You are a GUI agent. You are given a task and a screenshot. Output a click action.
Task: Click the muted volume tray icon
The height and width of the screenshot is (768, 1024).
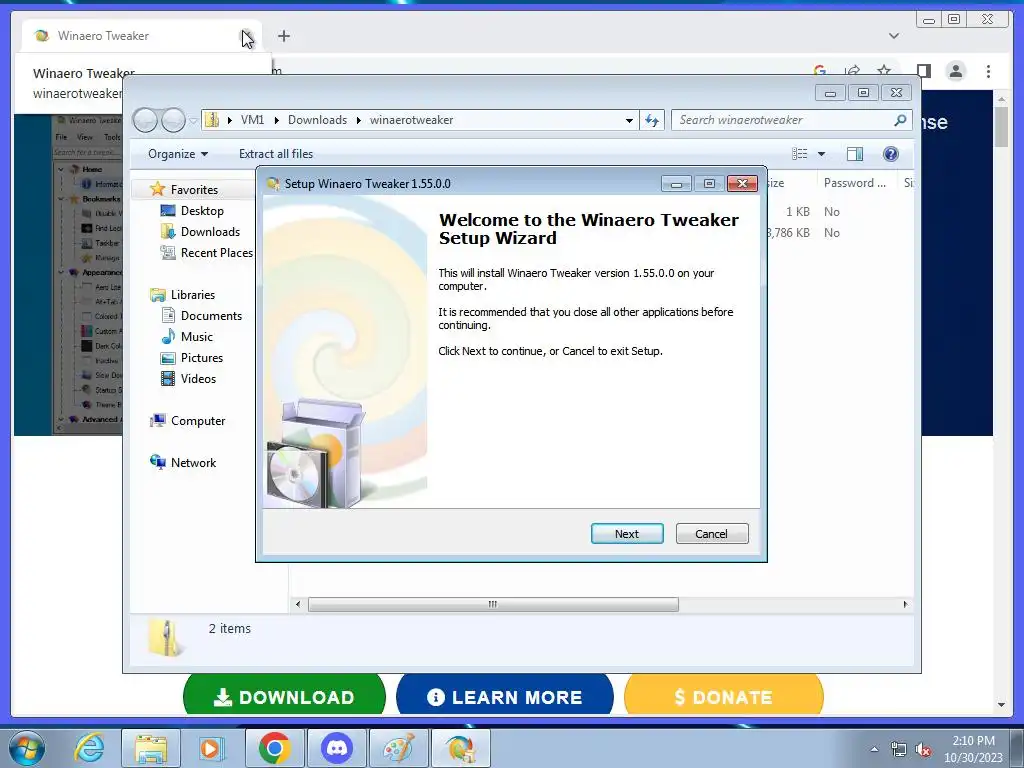[x=923, y=750]
